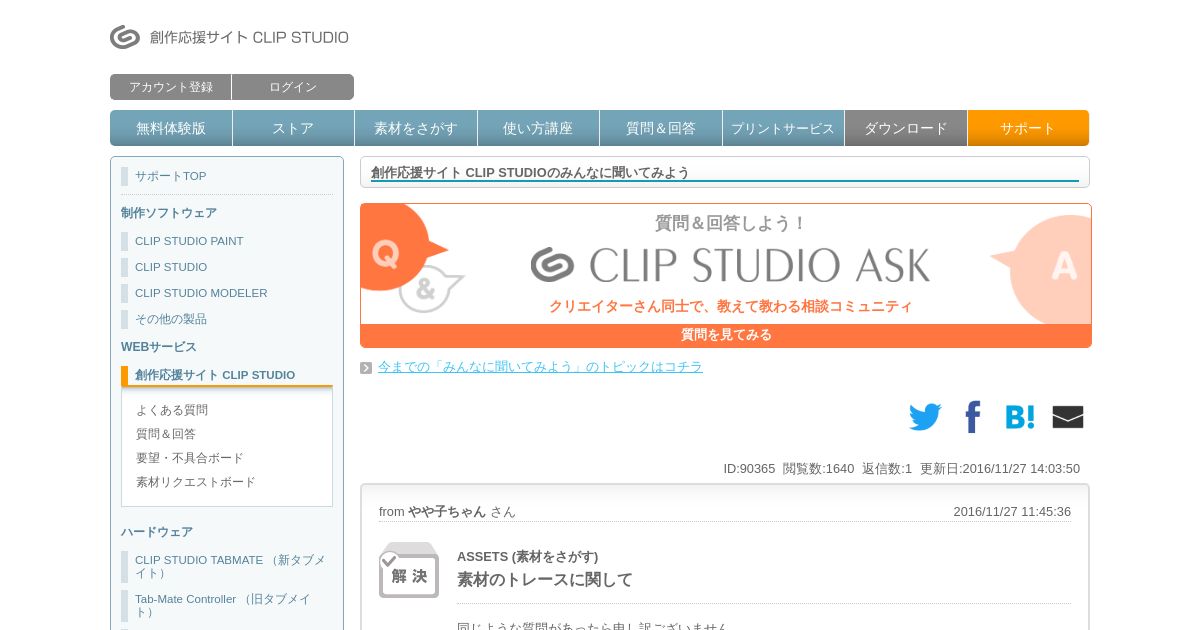Click the CLIP STUDIO logo icon at top
The image size is (1200, 630).
pos(125,37)
